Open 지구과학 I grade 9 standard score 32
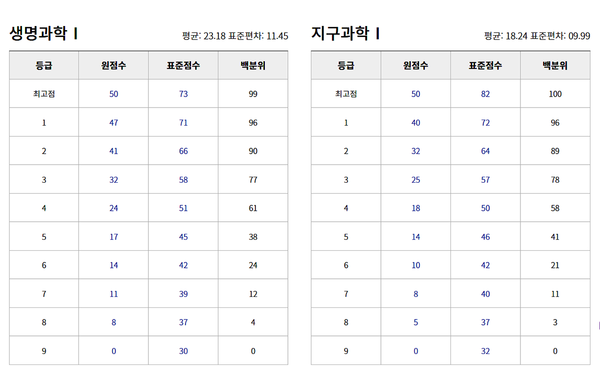 485,351
